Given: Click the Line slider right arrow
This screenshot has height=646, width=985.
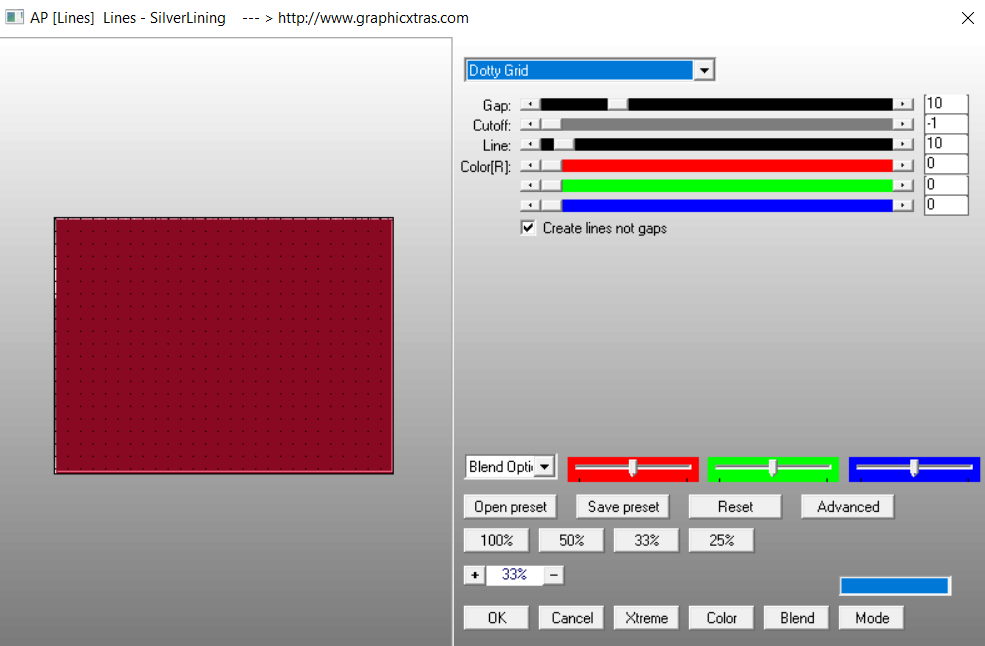Looking at the screenshot, I should click(x=903, y=145).
